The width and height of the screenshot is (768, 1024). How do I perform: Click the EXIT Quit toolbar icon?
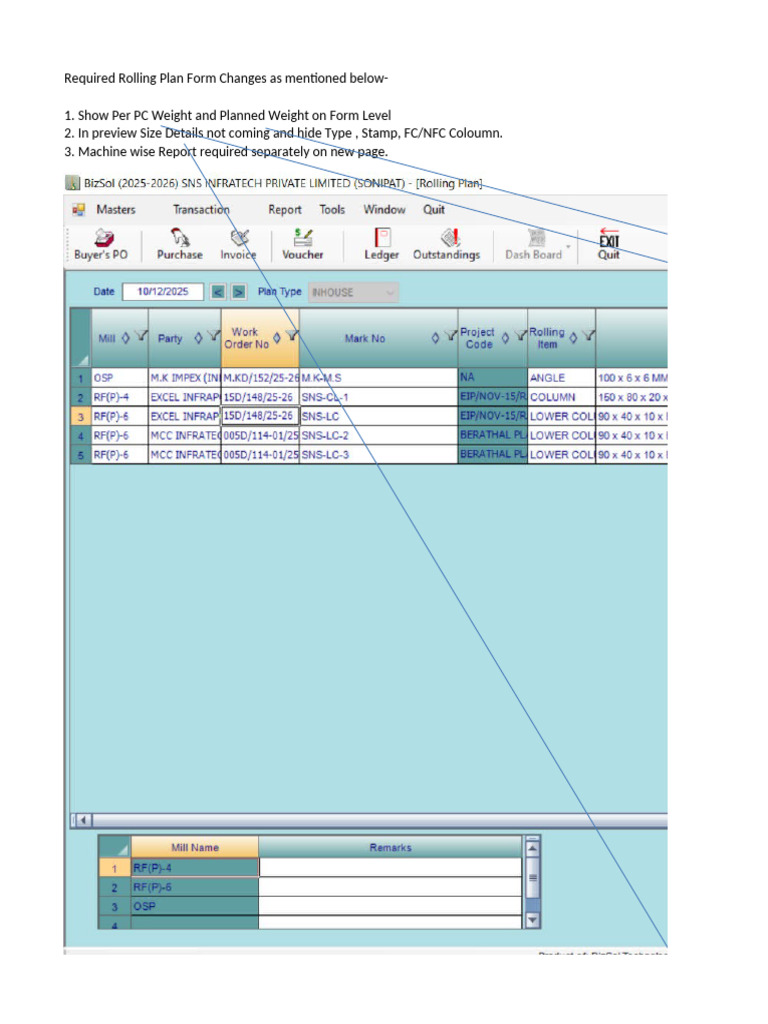click(609, 244)
